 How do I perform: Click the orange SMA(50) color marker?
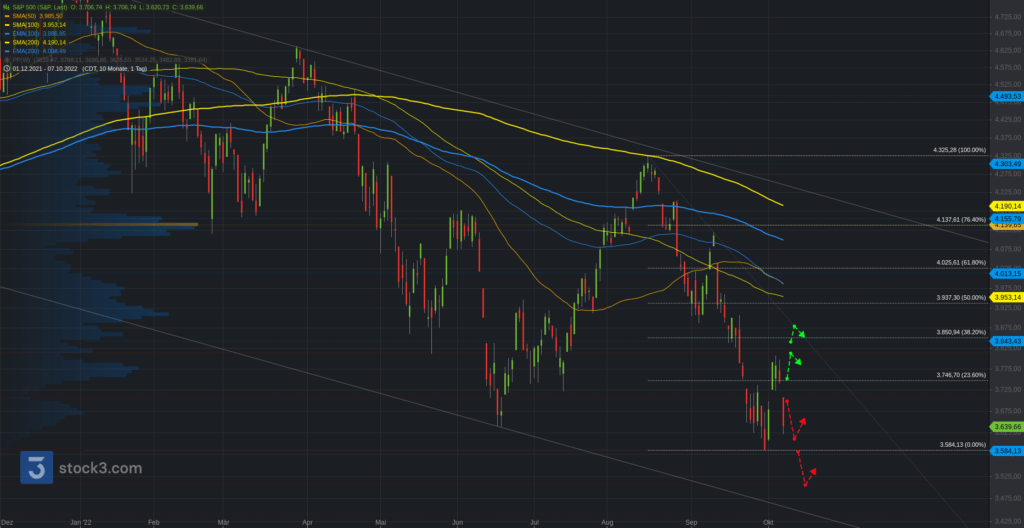(7, 16)
